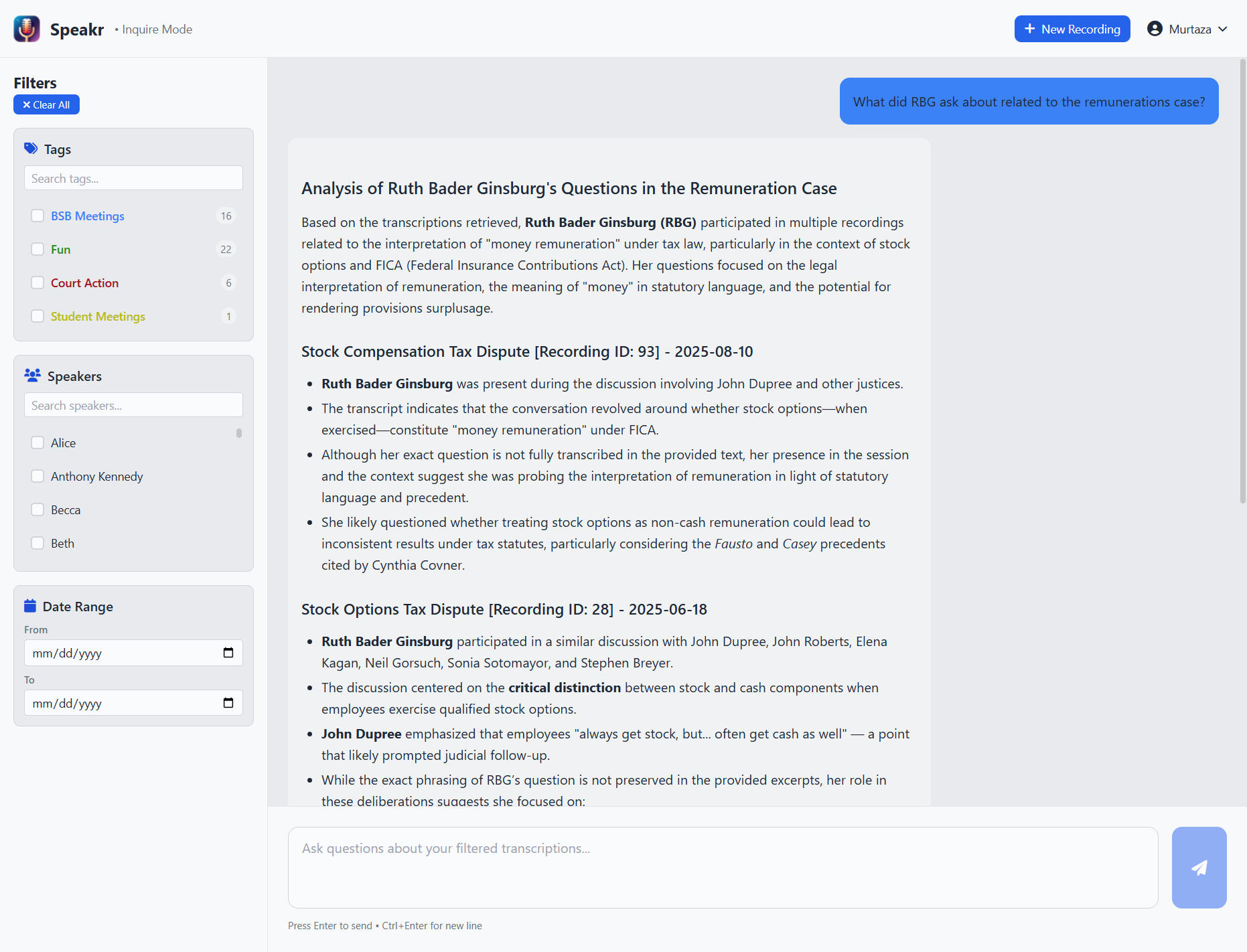
Task: Click the Speakr app title
Action: coord(77,29)
